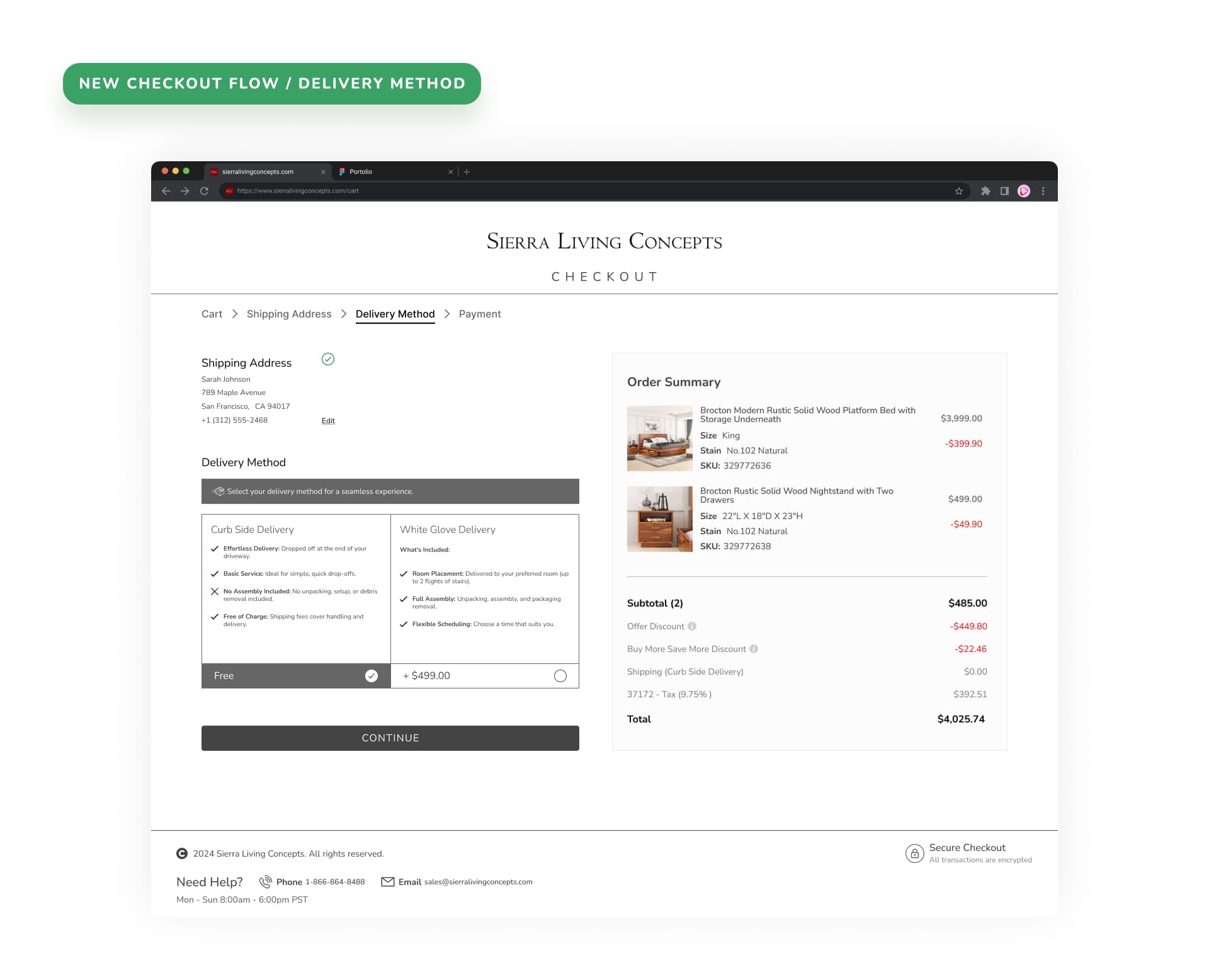
Task: Click the Free of Charge checkmark icon
Action: tap(215, 617)
